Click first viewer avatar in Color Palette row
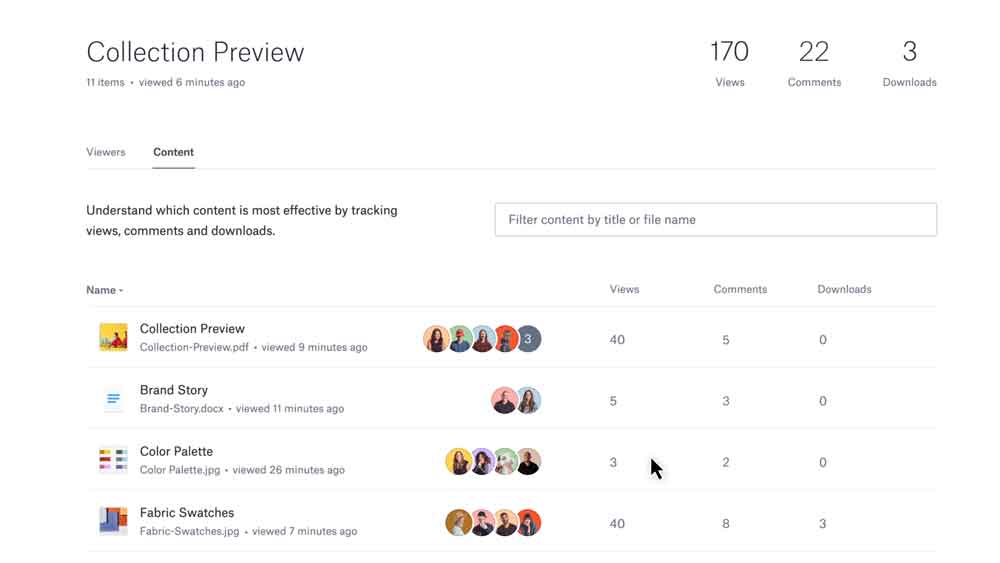1000x563 pixels. (458, 462)
